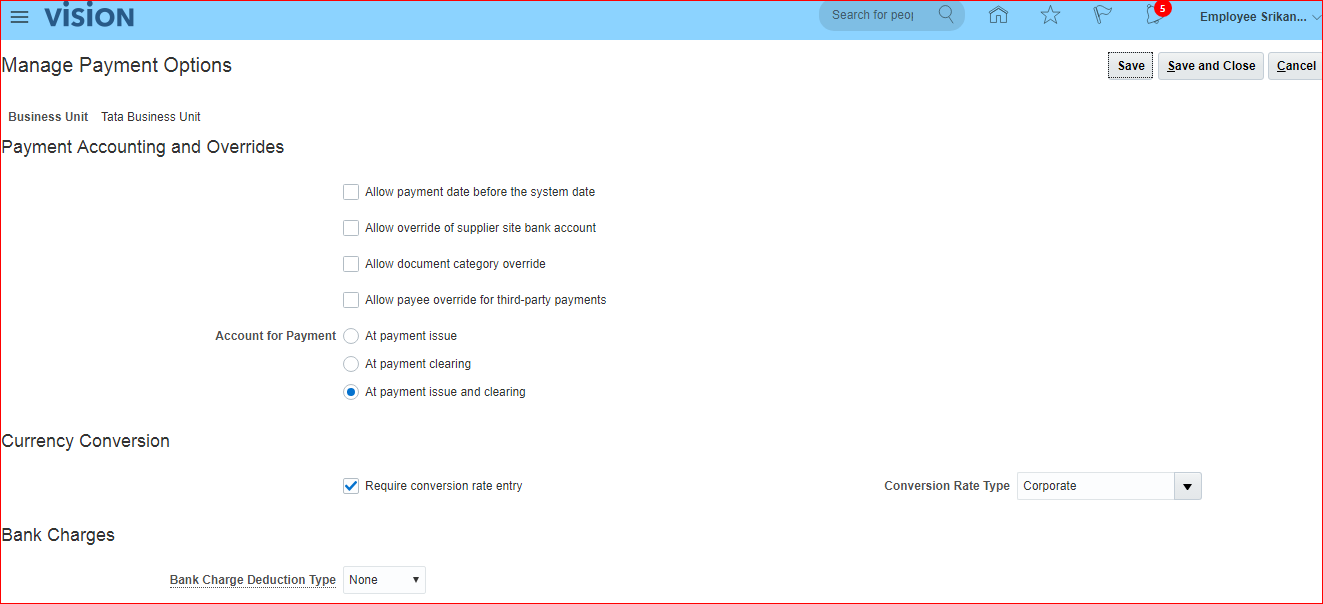Expand the Employee Srikan user menu
This screenshot has height=604, width=1323.
click(x=1259, y=17)
